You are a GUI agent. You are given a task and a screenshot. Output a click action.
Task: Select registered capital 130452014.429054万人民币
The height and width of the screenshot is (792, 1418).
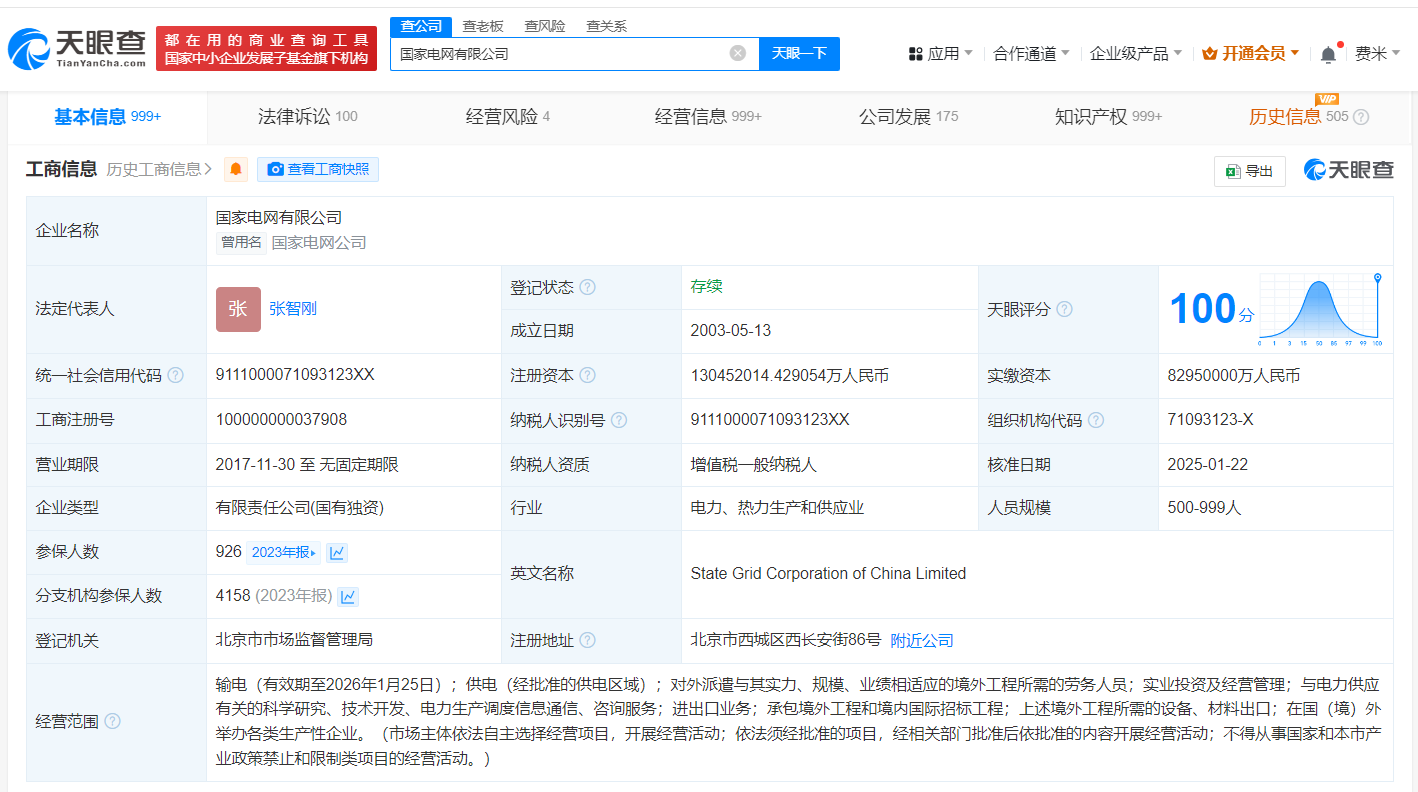click(x=789, y=376)
